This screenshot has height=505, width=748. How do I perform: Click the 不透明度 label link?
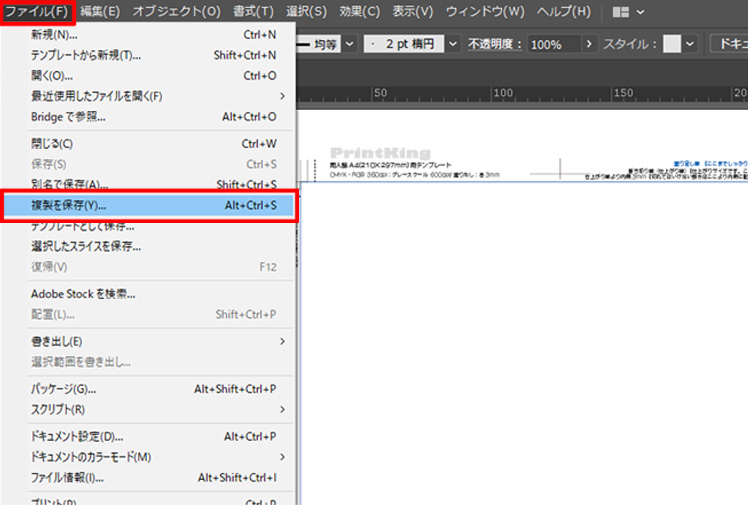pos(494,45)
